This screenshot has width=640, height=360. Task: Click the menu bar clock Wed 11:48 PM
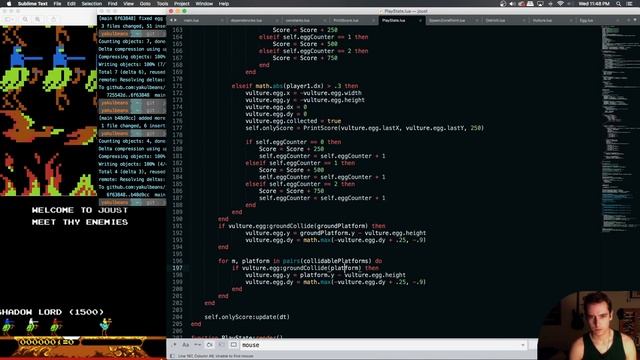(x=594, y=4)
